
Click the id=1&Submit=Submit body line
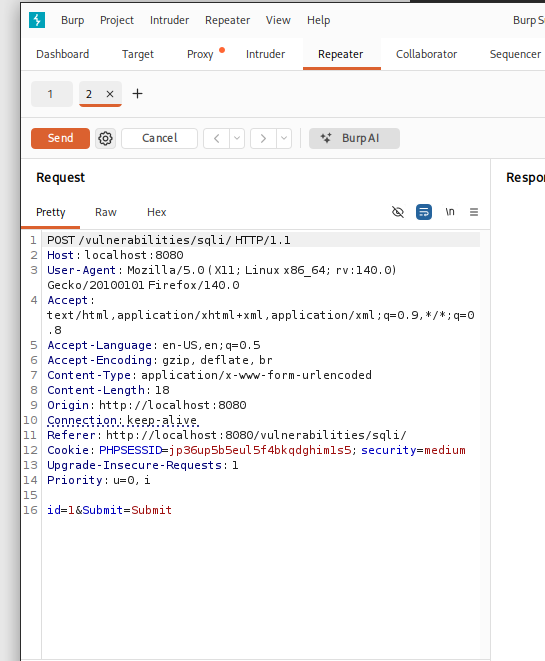pyautogui.click(x=110, y=510)
